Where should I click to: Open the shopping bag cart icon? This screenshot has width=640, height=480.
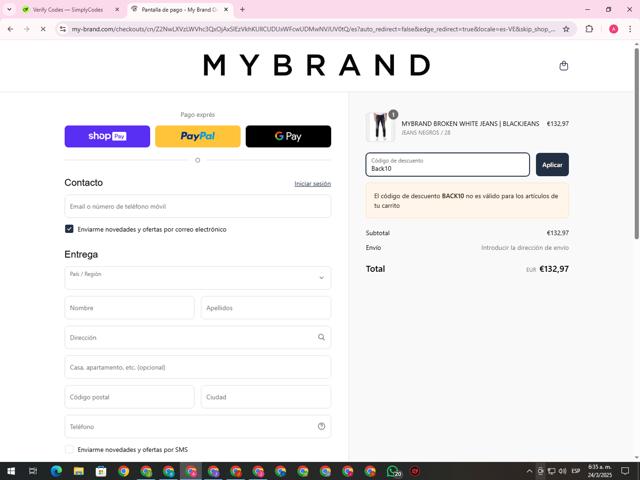pos(563,66)
